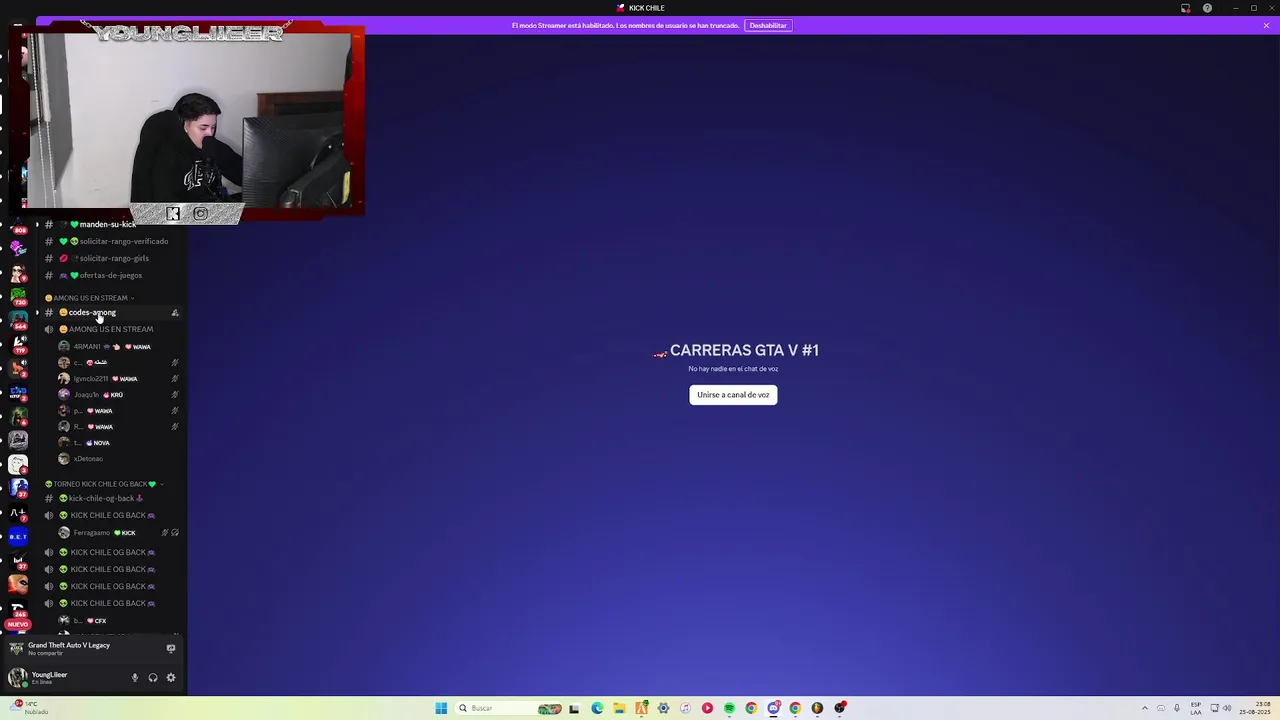Open the server with 246 badge
Screen dimensions: 1280x720
tap(18, 608)
